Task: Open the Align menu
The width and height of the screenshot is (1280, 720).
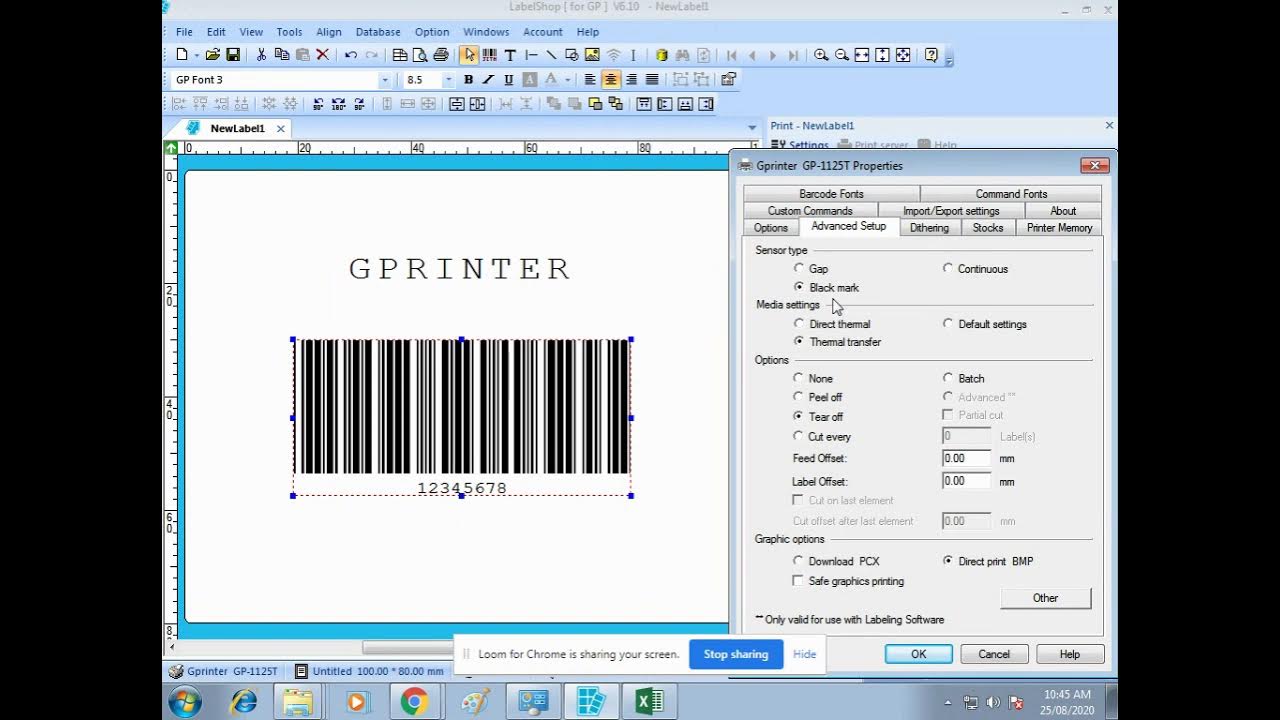Action: coord(328,32)
